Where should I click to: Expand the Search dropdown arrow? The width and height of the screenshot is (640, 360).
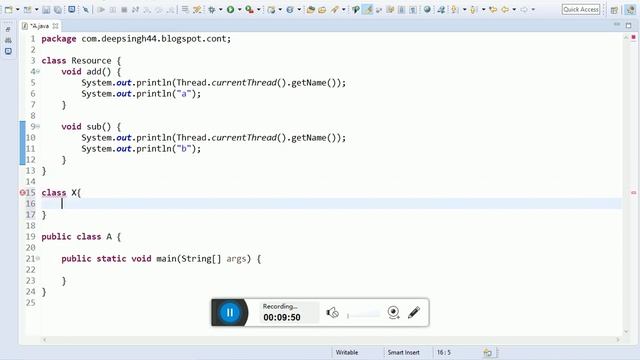pyautogui.click(x=344, y=9)
